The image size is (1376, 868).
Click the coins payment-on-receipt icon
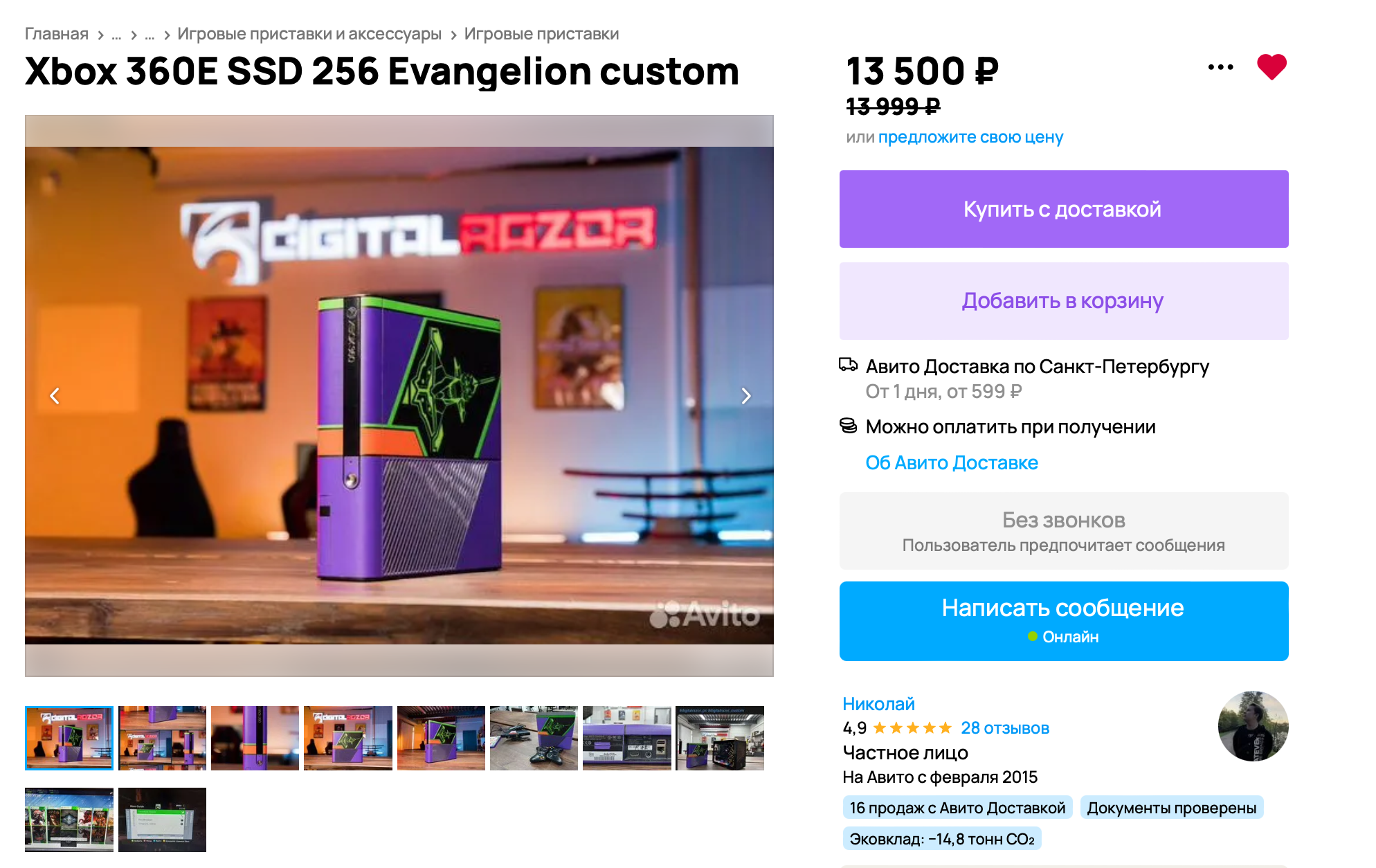point(848,426)
